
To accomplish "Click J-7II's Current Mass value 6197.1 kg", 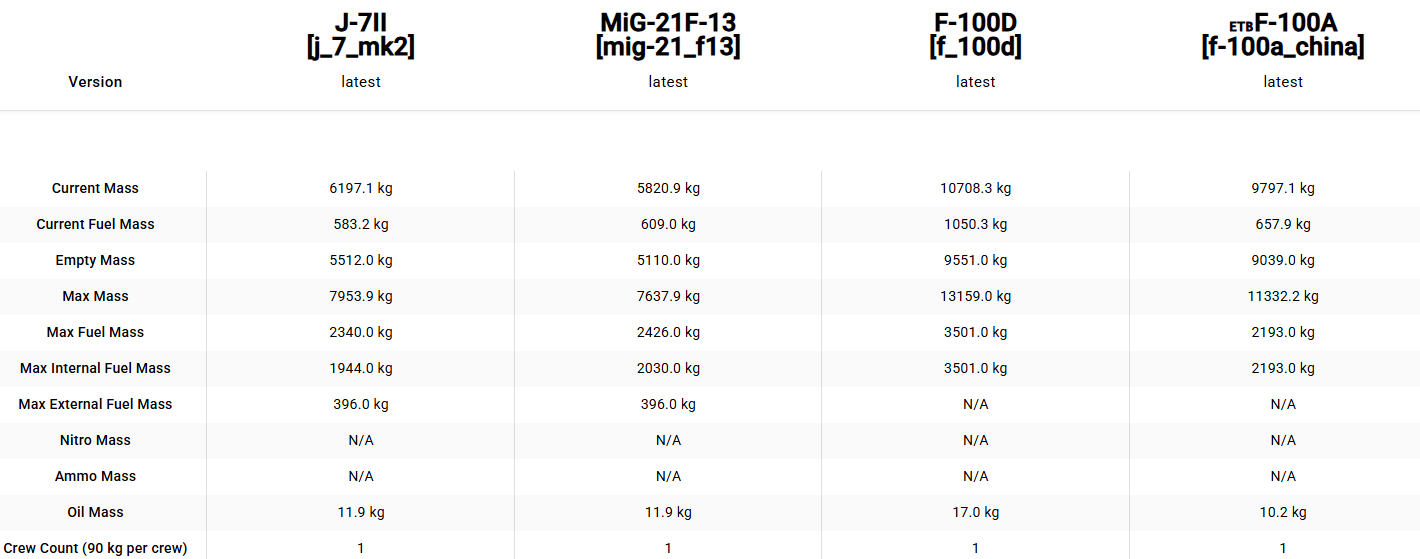I will (x=360, y=188).
